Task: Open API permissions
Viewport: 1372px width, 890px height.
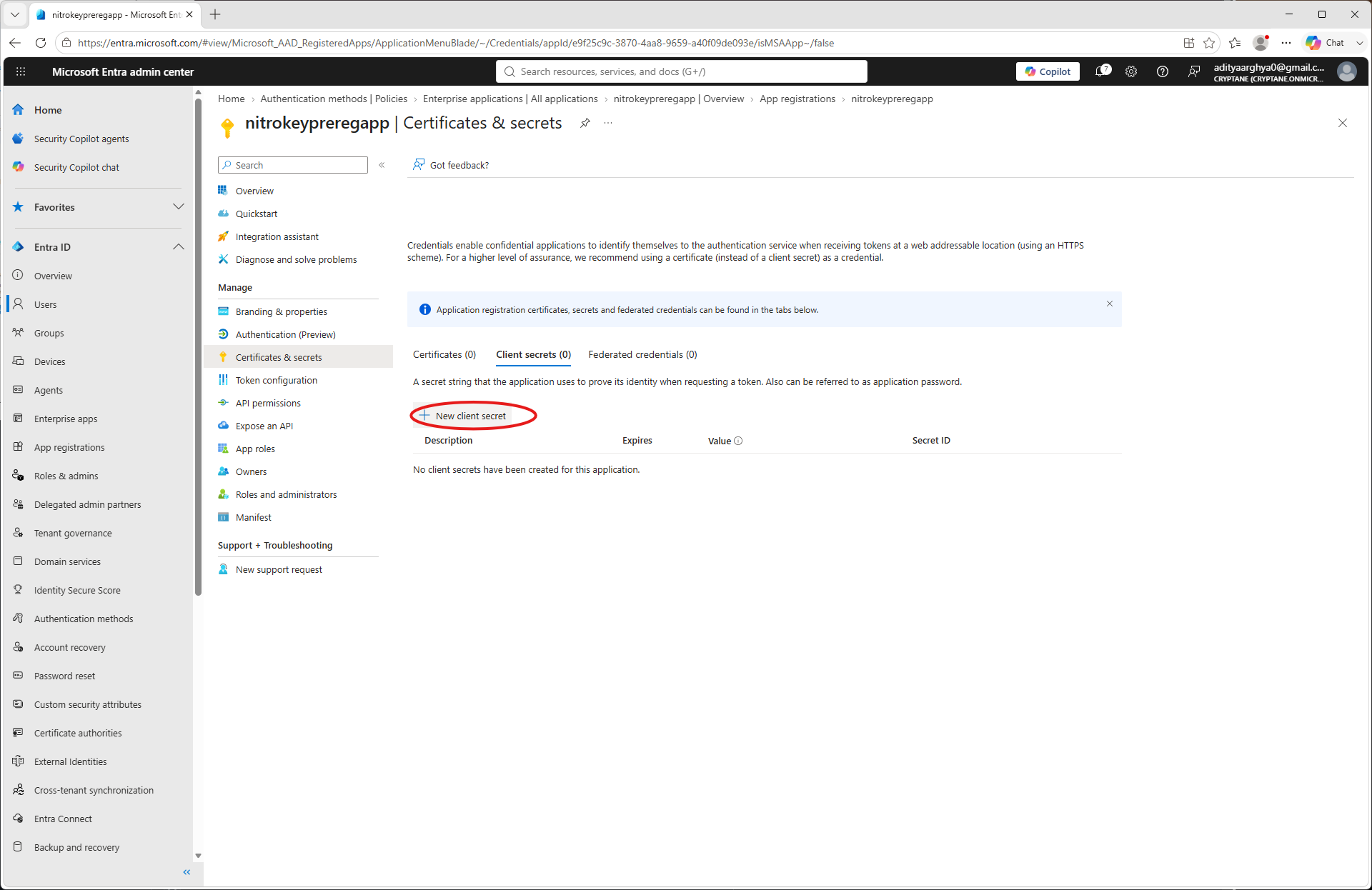Action: click(x=268, y=403)
